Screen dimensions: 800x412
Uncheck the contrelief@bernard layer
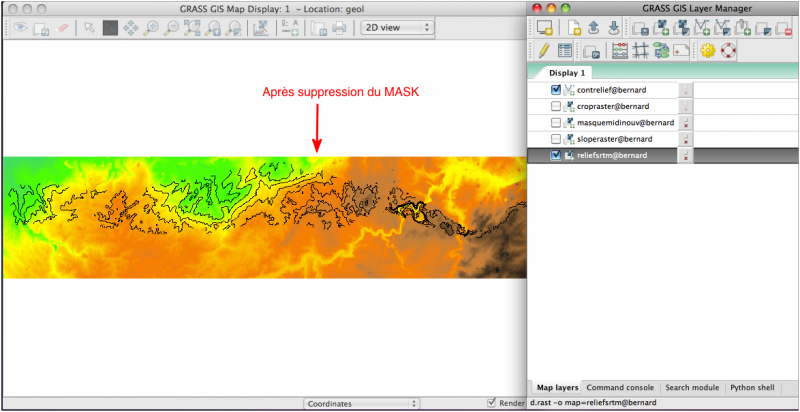556,90
